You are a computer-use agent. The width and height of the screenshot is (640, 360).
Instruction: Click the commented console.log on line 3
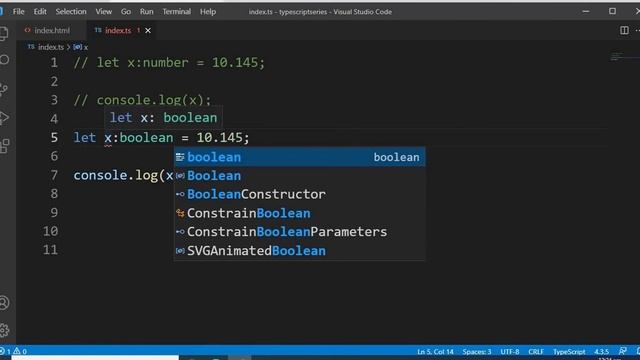[142, 100]
